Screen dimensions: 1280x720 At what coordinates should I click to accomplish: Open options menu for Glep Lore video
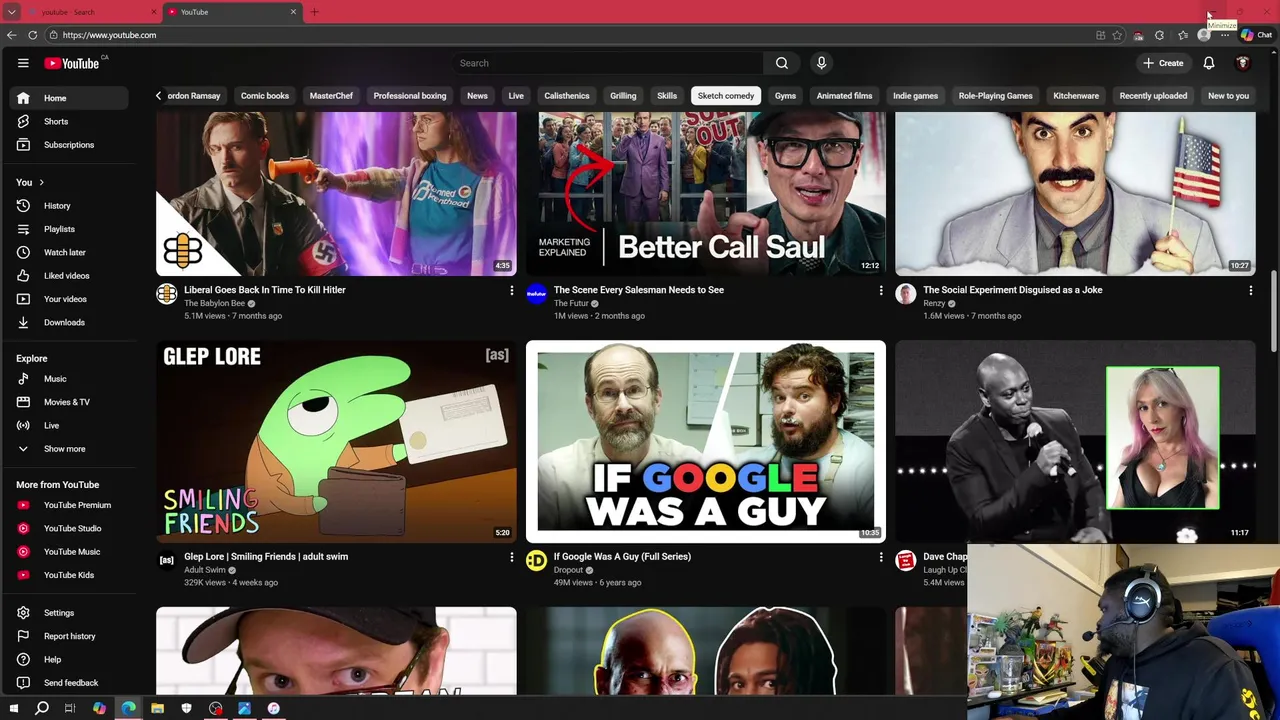(511, 557)
